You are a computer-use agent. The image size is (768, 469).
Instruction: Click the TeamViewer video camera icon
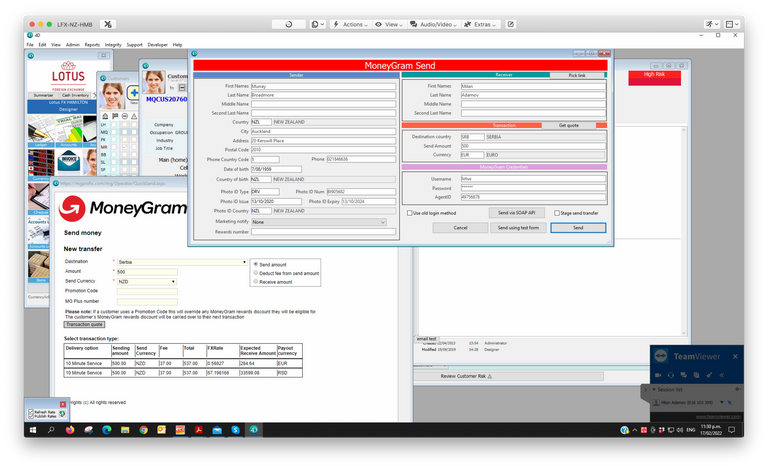click(x=658, y=375)
